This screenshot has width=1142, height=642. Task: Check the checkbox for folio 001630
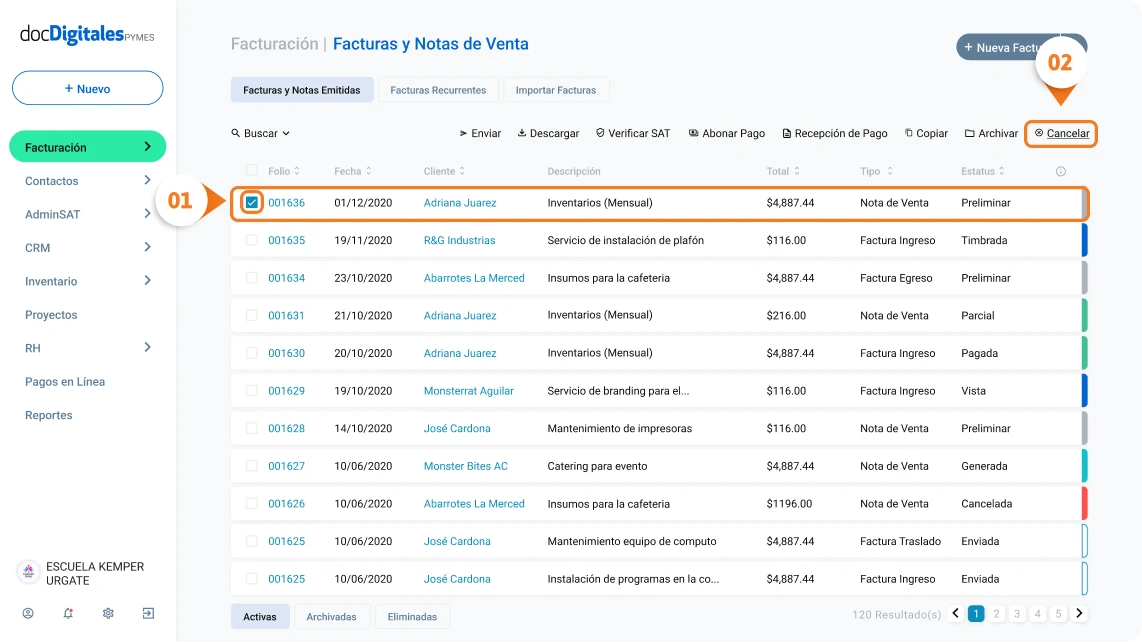pos(251,353)
